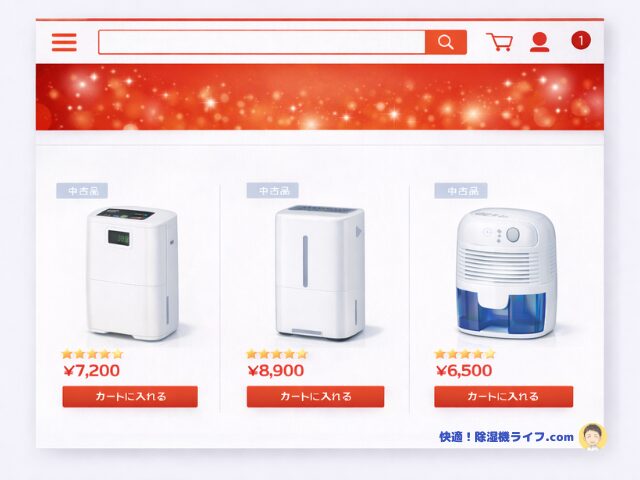Open the hamburger menu
The image size is (640, 480).
[x=64, y=42]
